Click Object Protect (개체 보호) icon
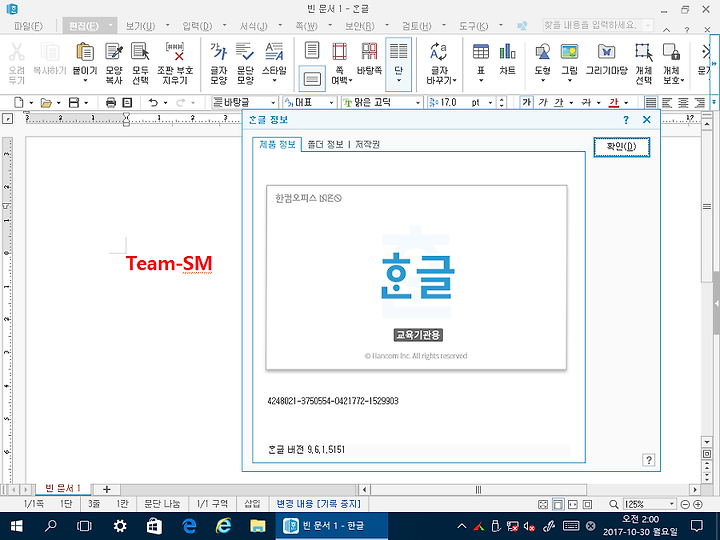The image size is (720, 540). click(671, 52)
